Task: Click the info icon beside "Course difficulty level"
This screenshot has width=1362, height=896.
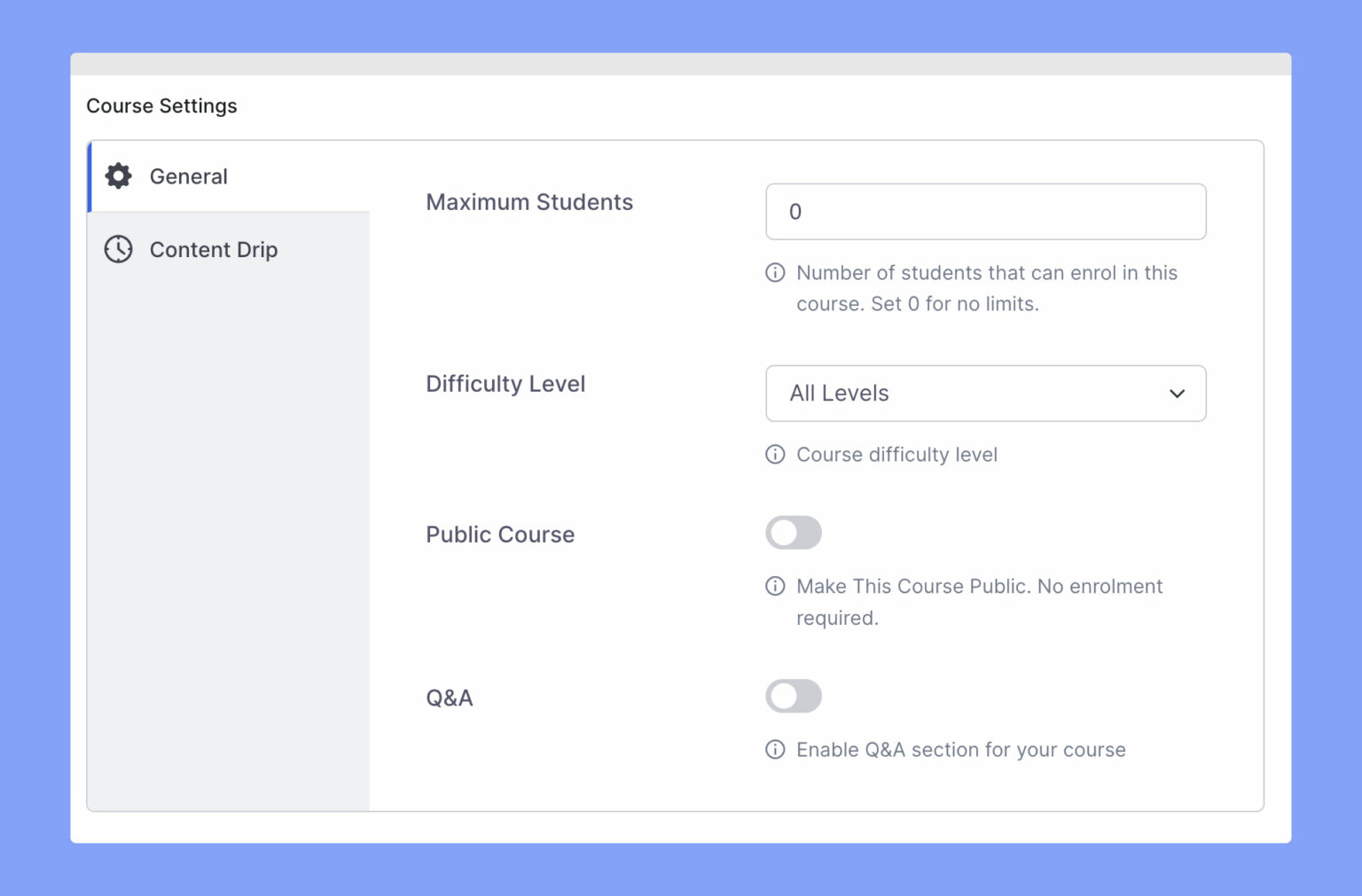Action: click(774, 455)
